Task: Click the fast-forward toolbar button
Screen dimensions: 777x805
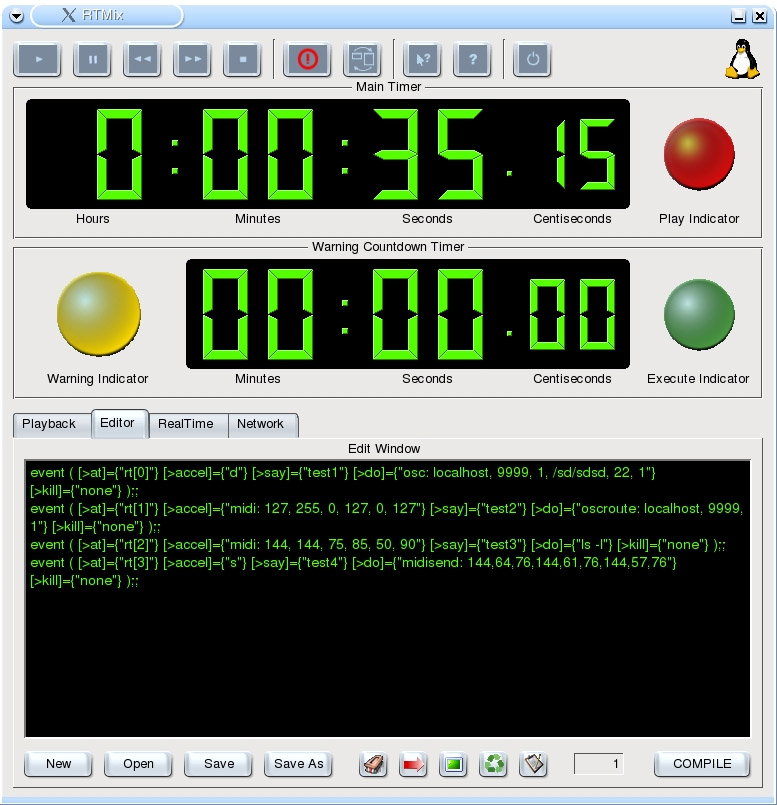Action: 192,60
